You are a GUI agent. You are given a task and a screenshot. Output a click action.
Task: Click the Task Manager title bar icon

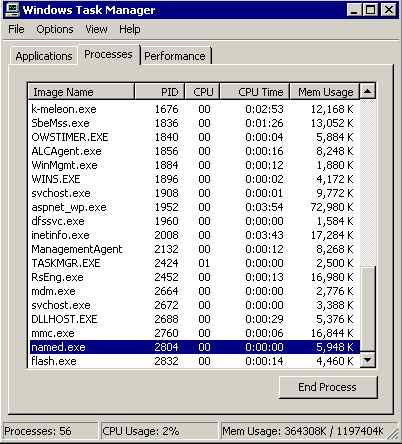coord(12,10)
